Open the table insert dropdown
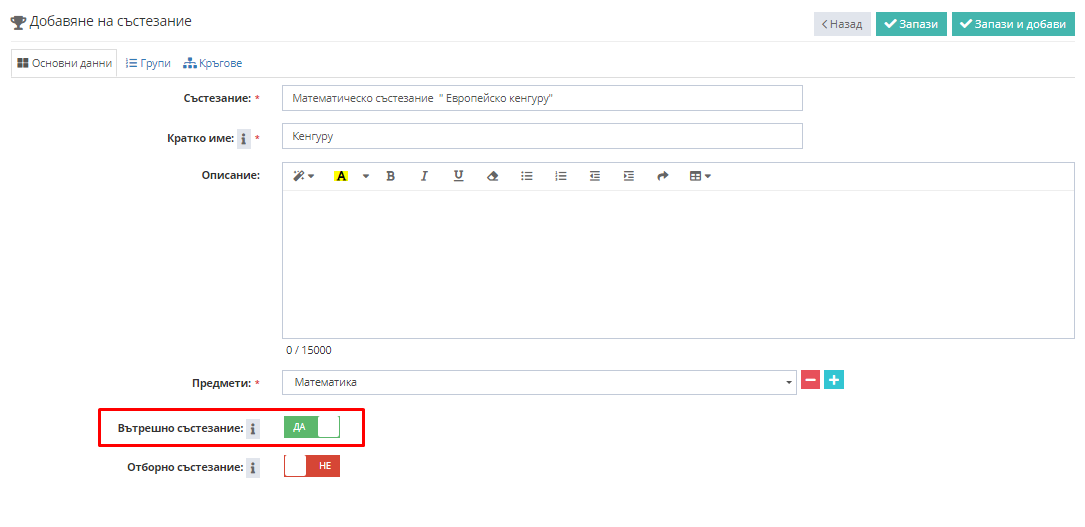 pyautogui.click(x=700, y=176)
